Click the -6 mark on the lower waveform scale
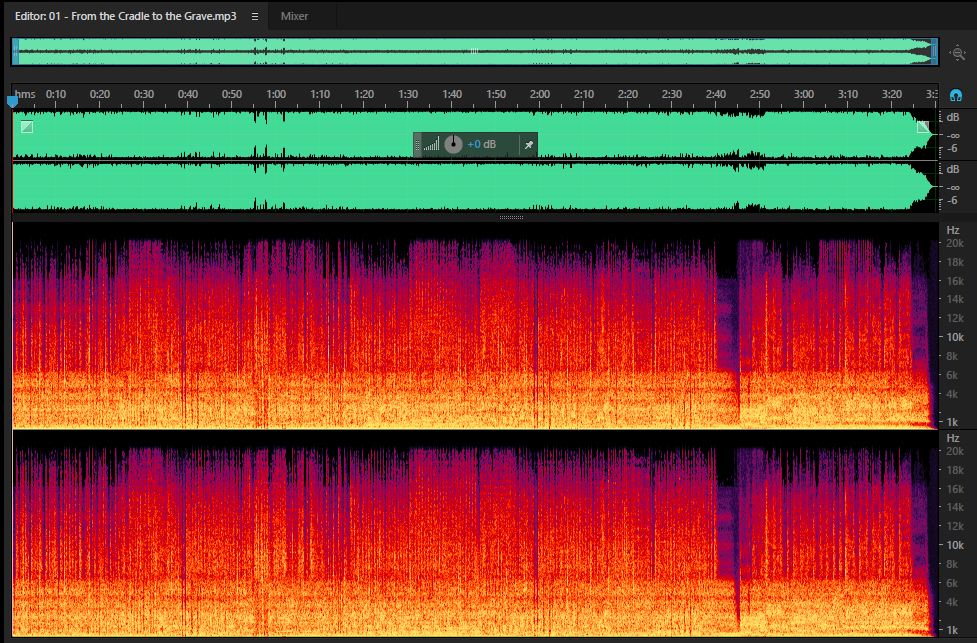This screenshot has height=643, width=977. point(953,200)
